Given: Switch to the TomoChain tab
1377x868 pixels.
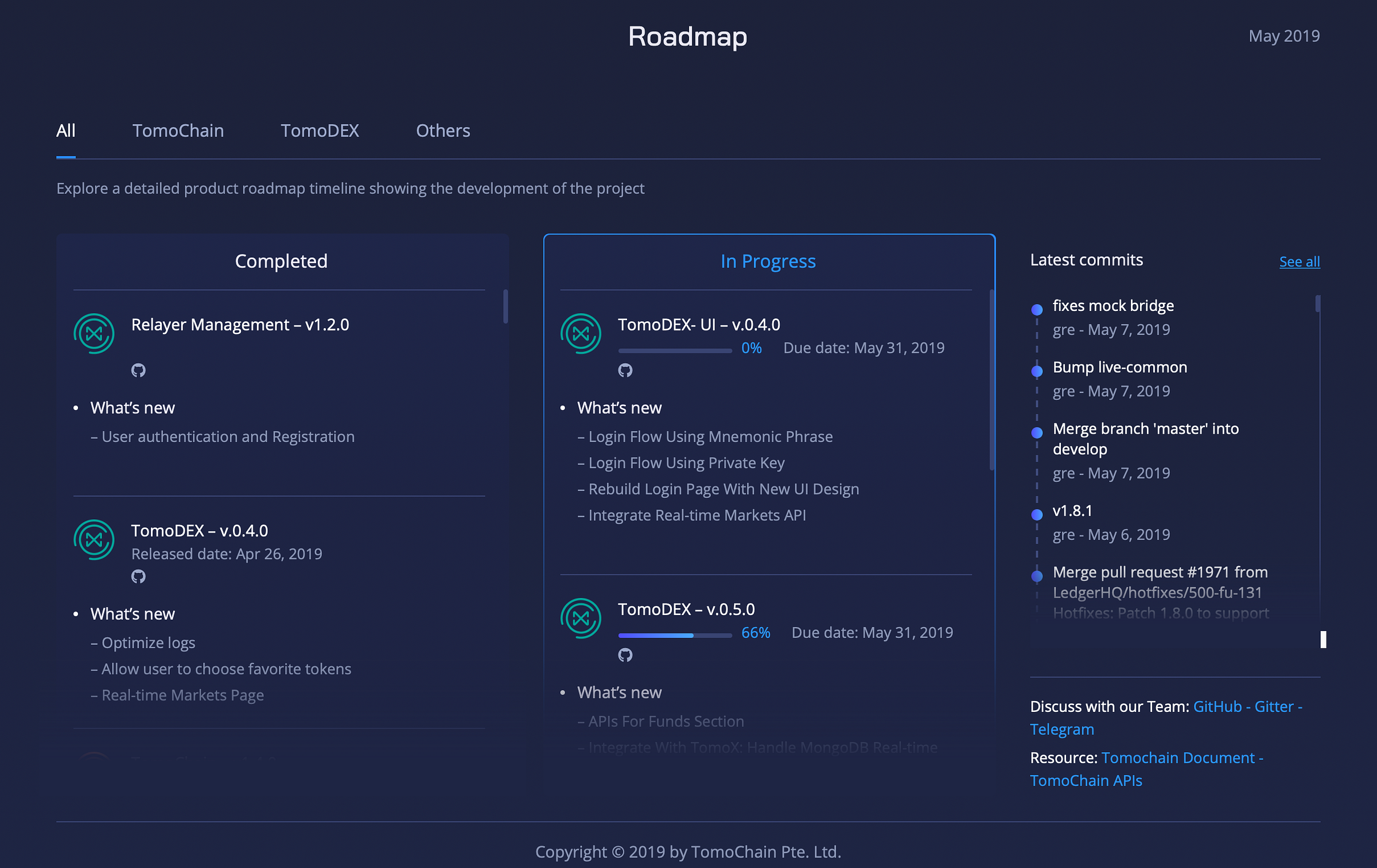Looking at the screenshot, I should pyautogui.click(x=178, y=131).
